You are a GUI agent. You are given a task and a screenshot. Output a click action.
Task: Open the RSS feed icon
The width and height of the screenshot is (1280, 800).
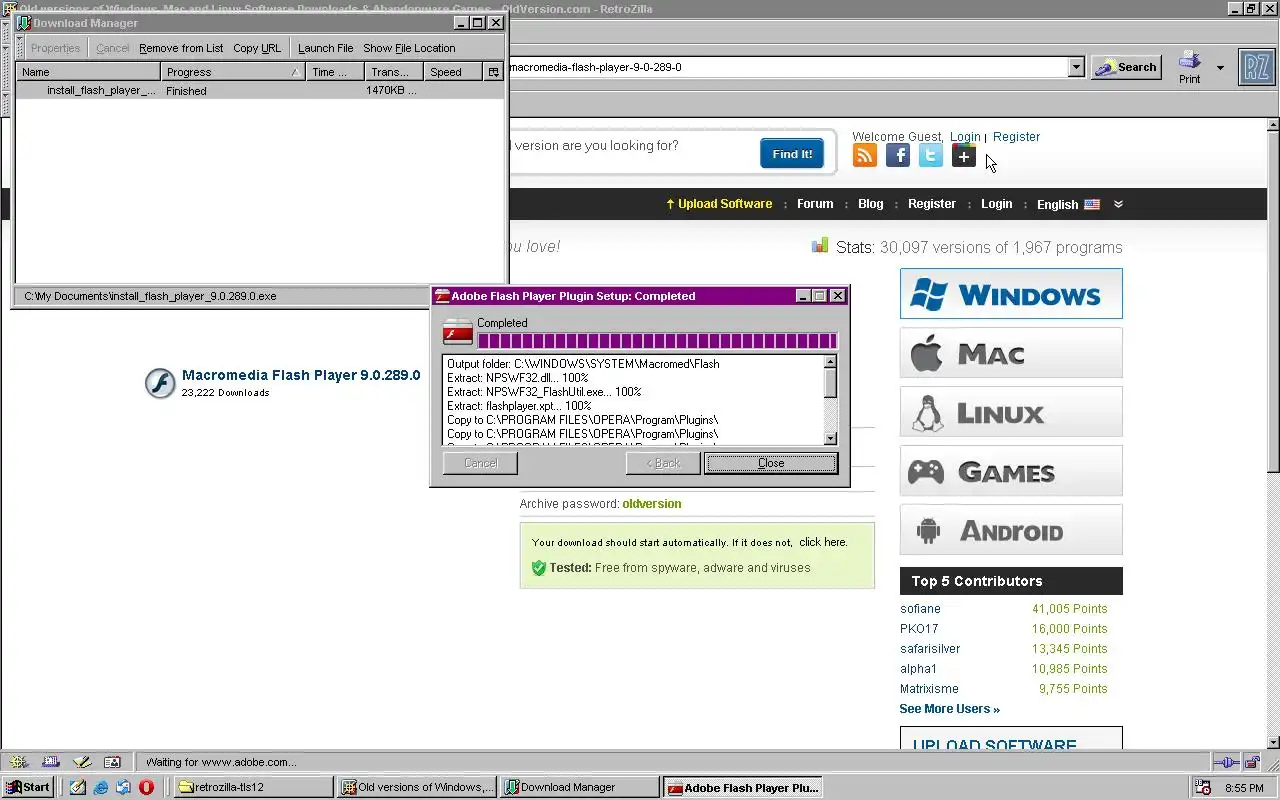tap(865, 155)
